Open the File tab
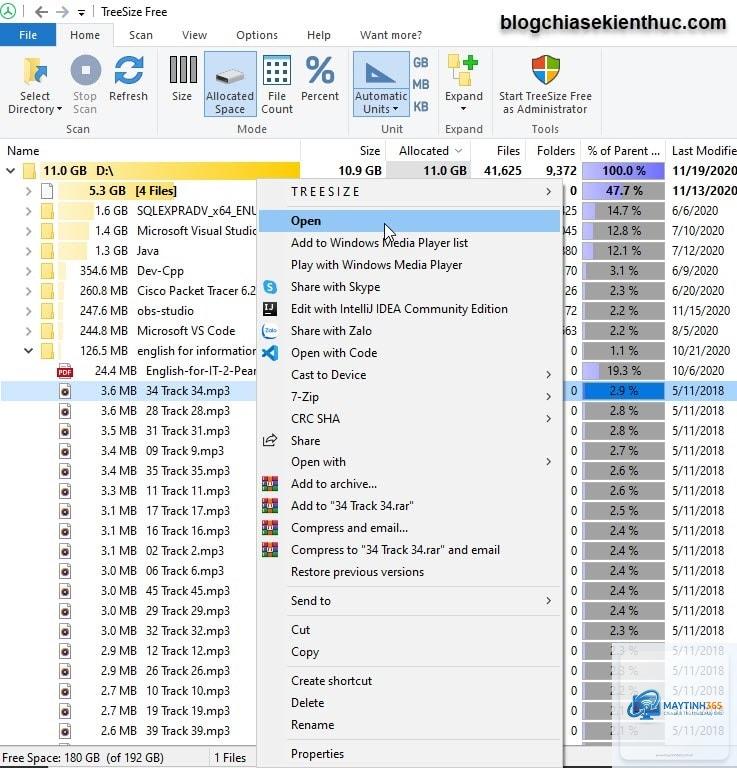The height and width of the screenshot is (768, 737). tap(28, 35)
